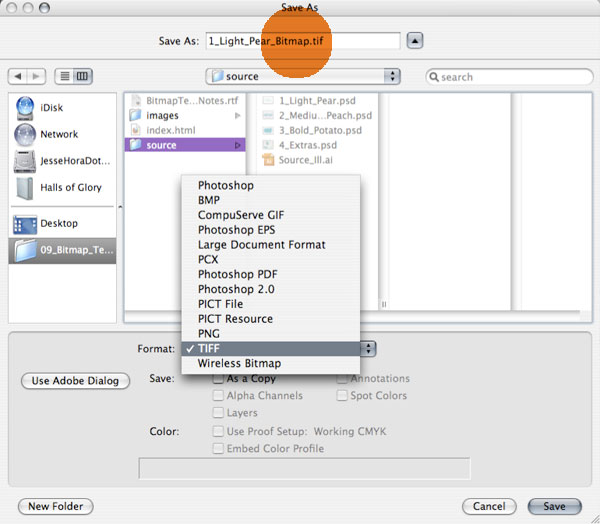Image resolution: width=600 pixels, height=524 pixels.
Task: Toggle the Annotations checkbox
Action: click(342, 379)
